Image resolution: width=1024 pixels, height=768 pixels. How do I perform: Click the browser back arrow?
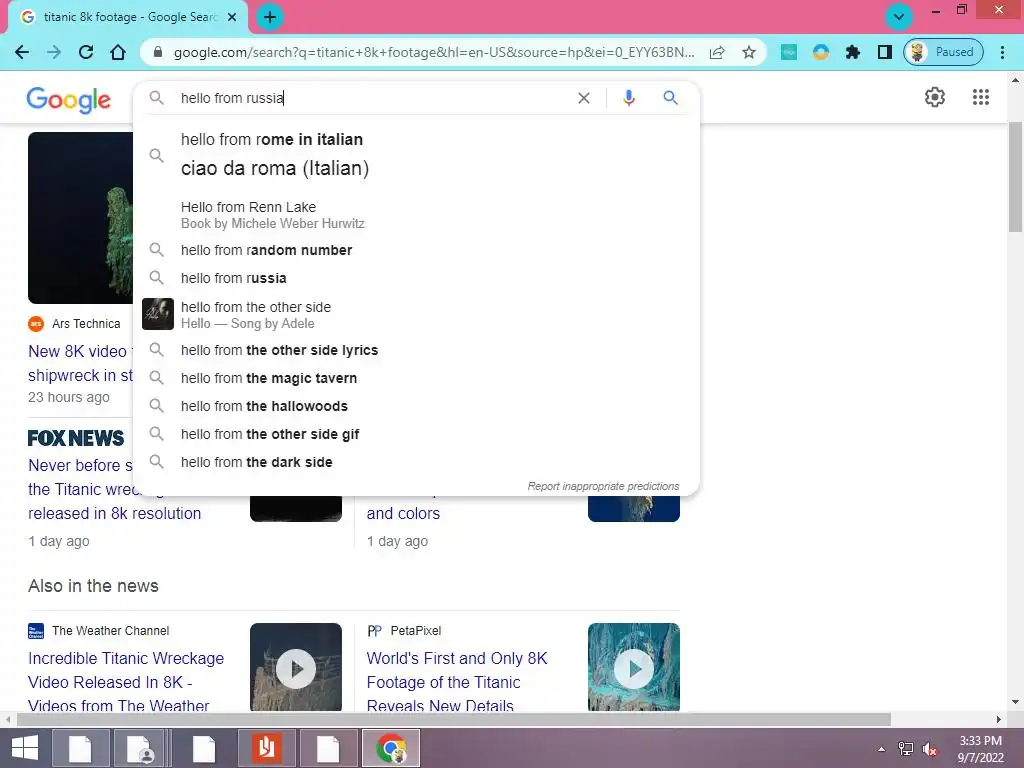pyautogui.click(x=22, y=52)
